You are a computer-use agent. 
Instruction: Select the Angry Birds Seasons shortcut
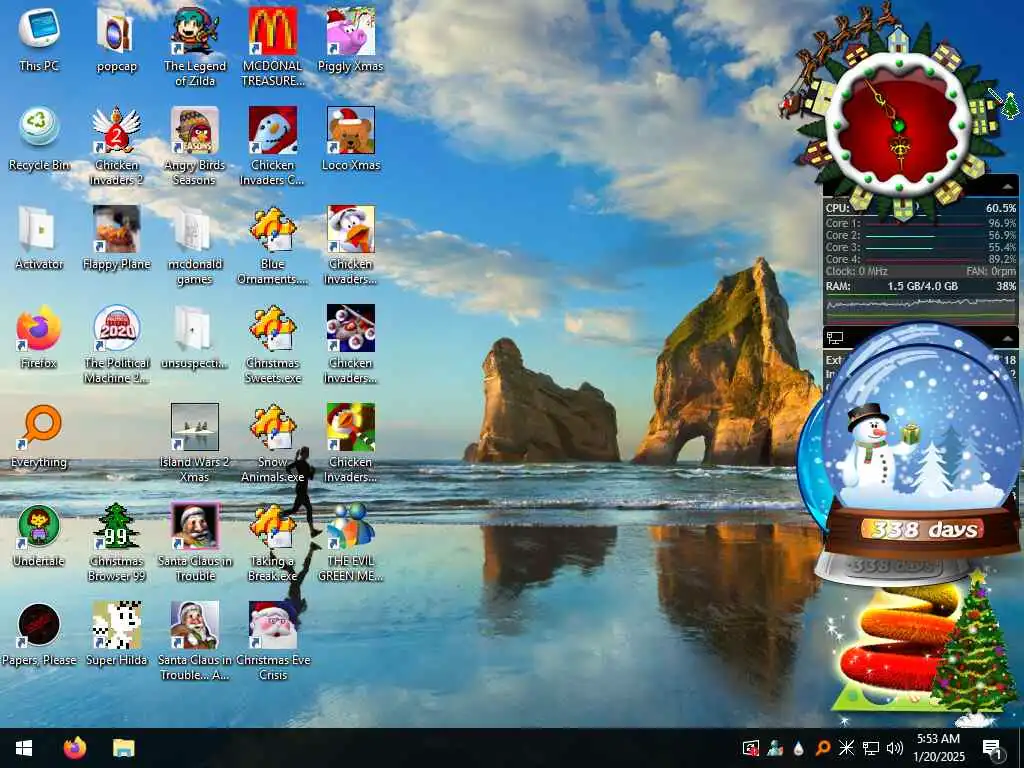point(195,146)
